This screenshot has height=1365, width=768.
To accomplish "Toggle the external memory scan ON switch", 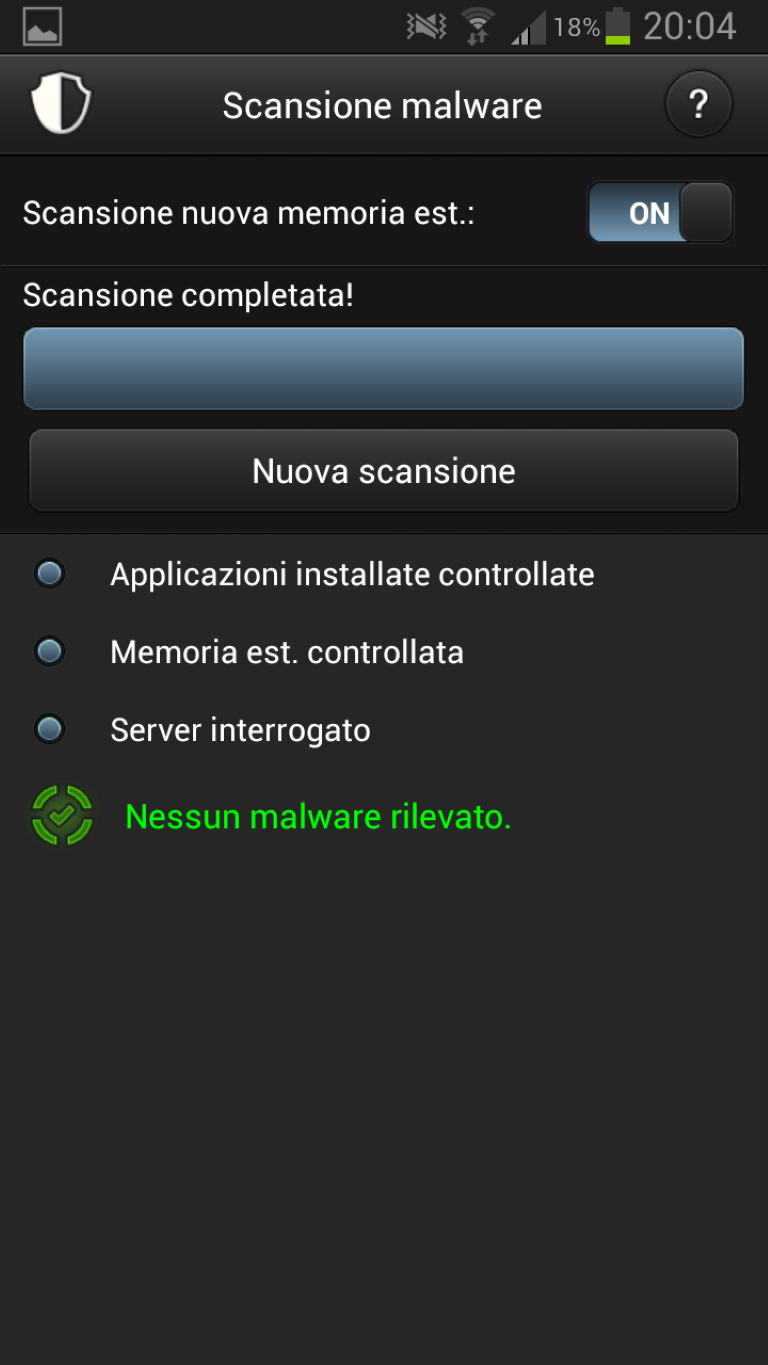I will pyautogui.click(x=660, y=212).
